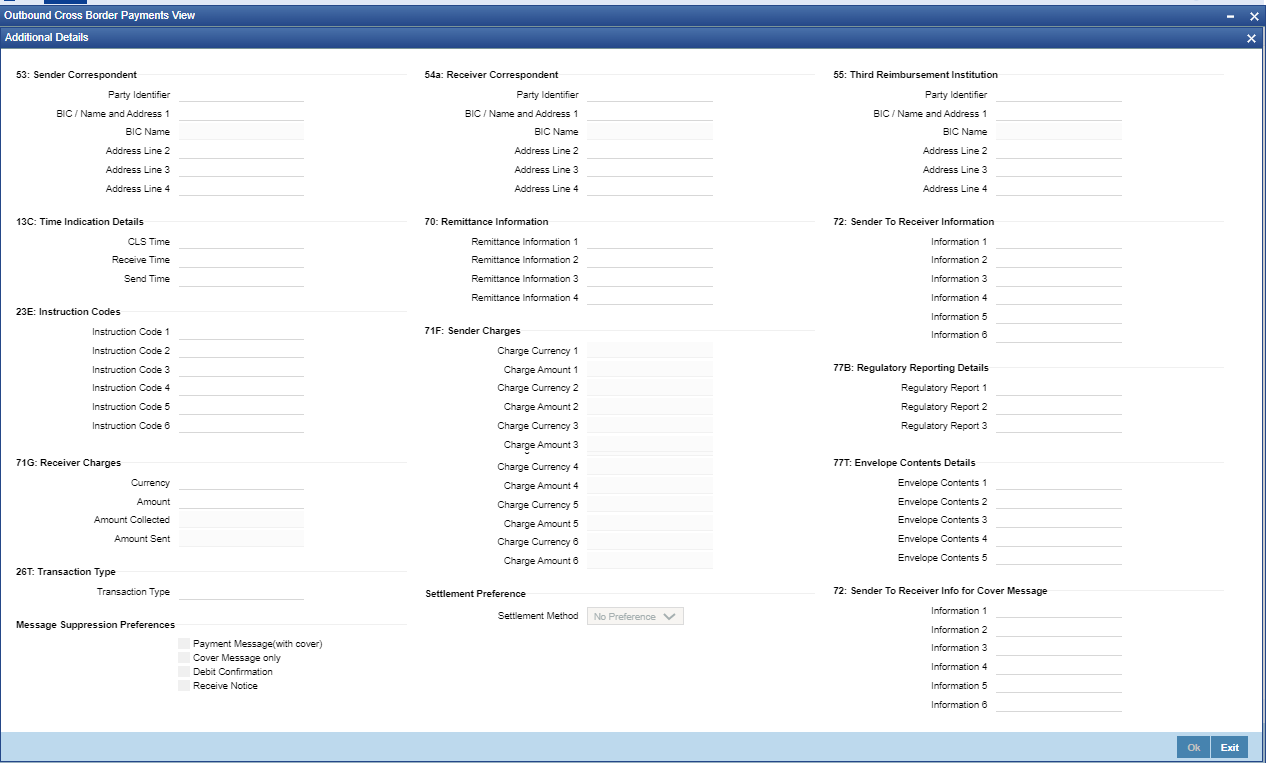Close the Additional Details dialog

coord(1251,38)
